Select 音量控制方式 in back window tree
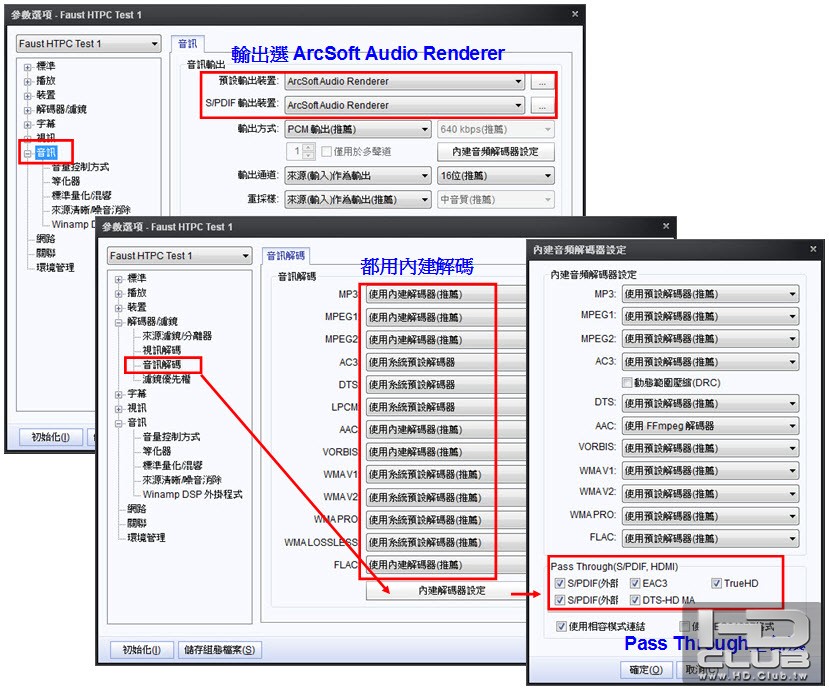Viewport: 829px width, 691px height. point(80,167)
